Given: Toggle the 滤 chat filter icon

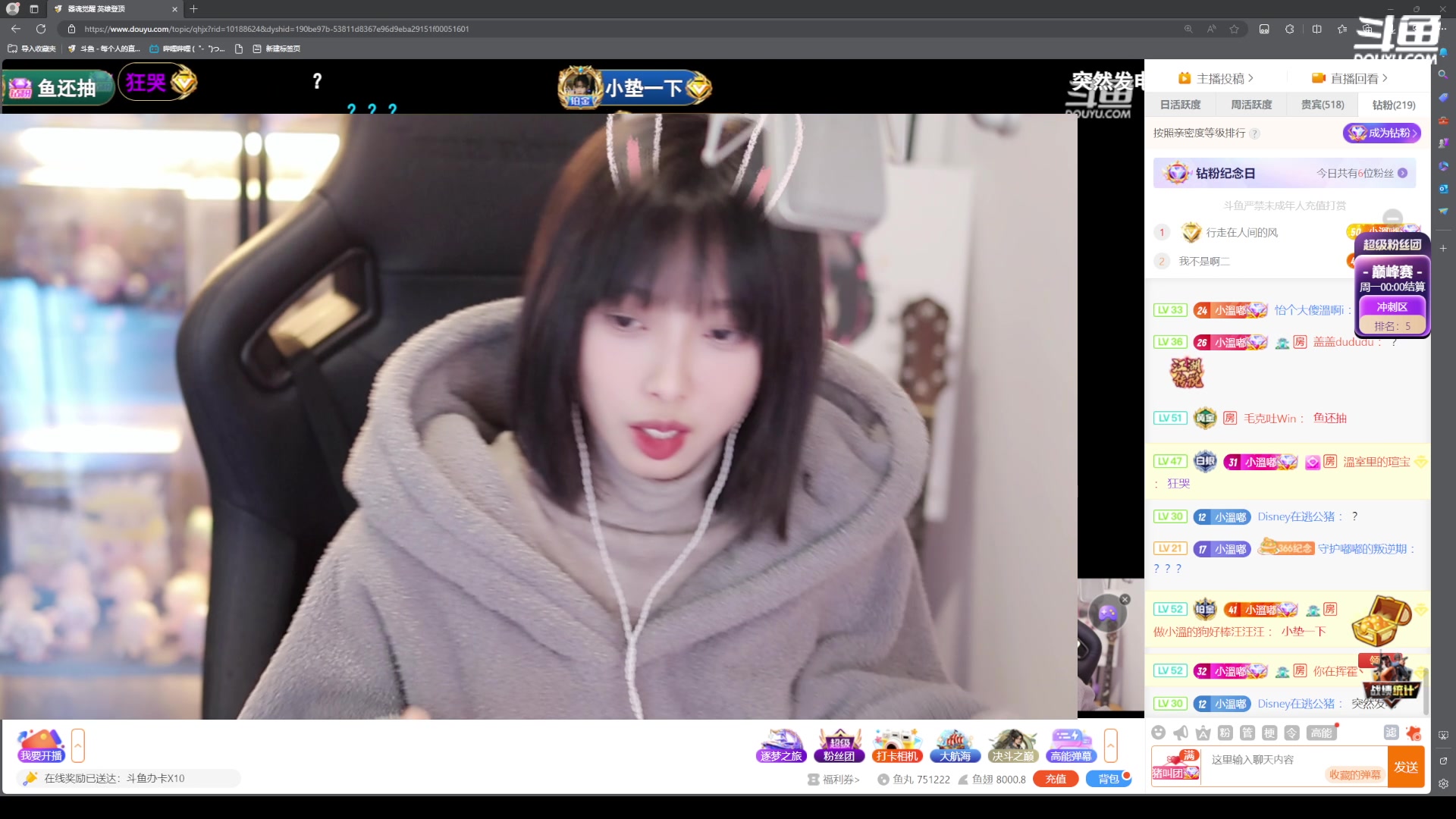Looking at the screenshot, I should click(x=1391, y=733).
